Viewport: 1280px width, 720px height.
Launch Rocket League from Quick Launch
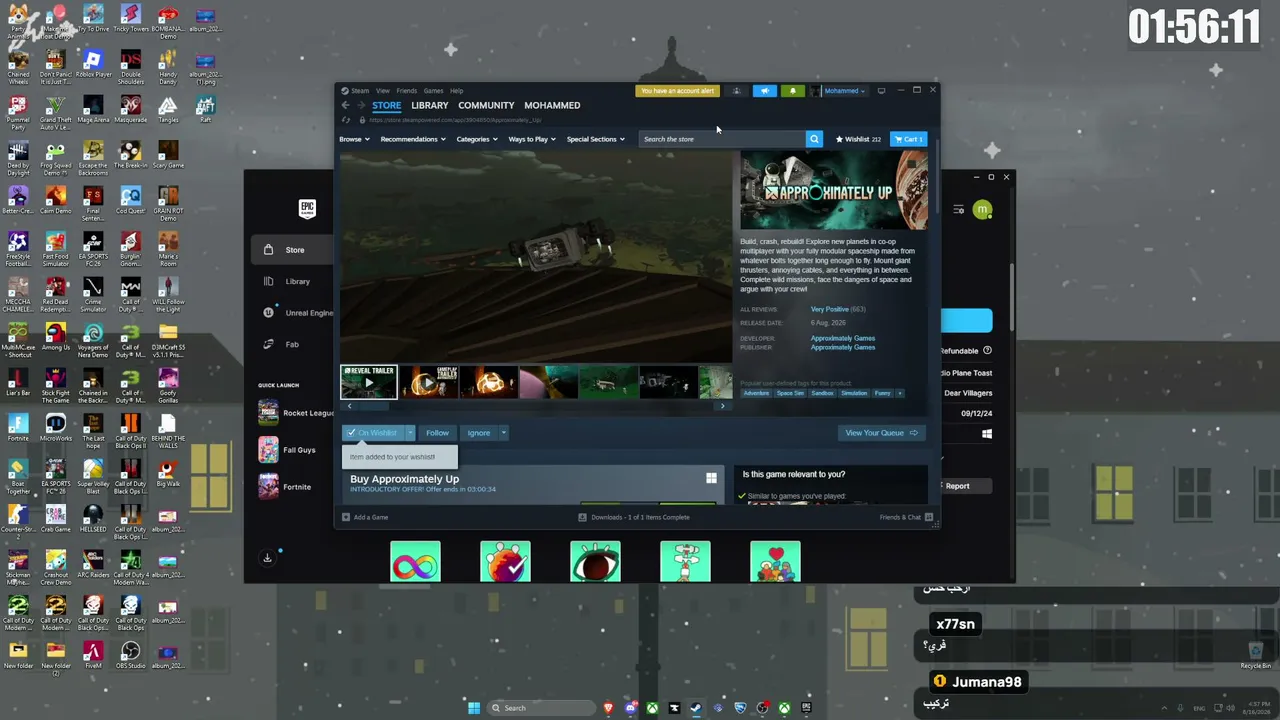point(296,413)
